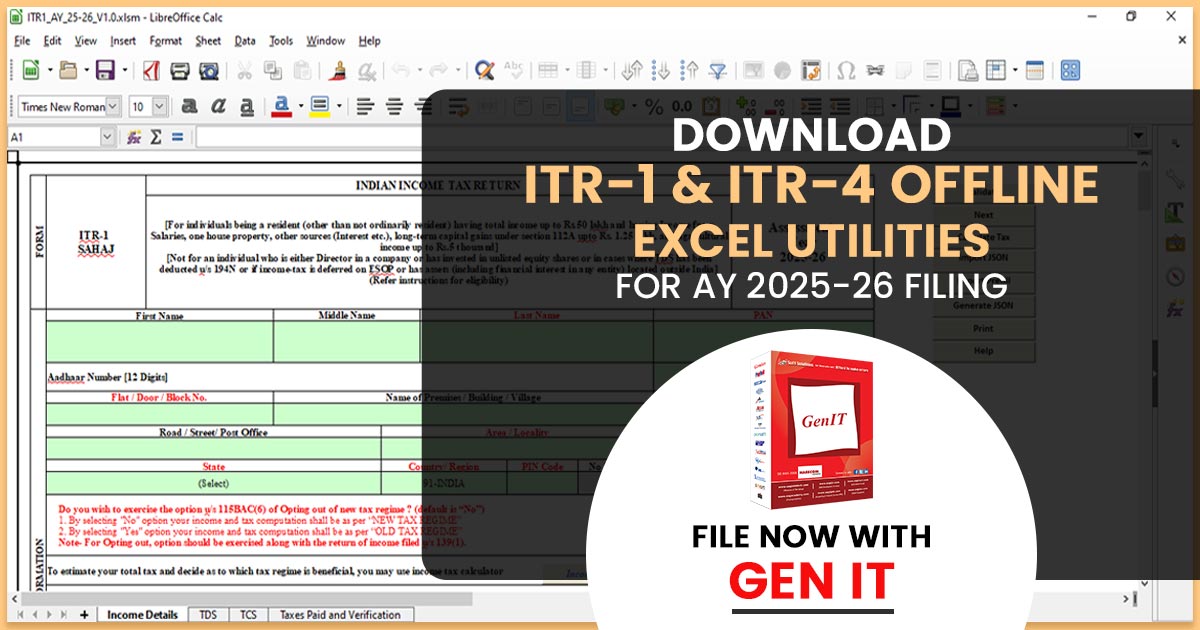Image resolution: width=1200 pixels, height=630 pixels.
Task: Open Find and Replace tool
Action: click(485, 71)
